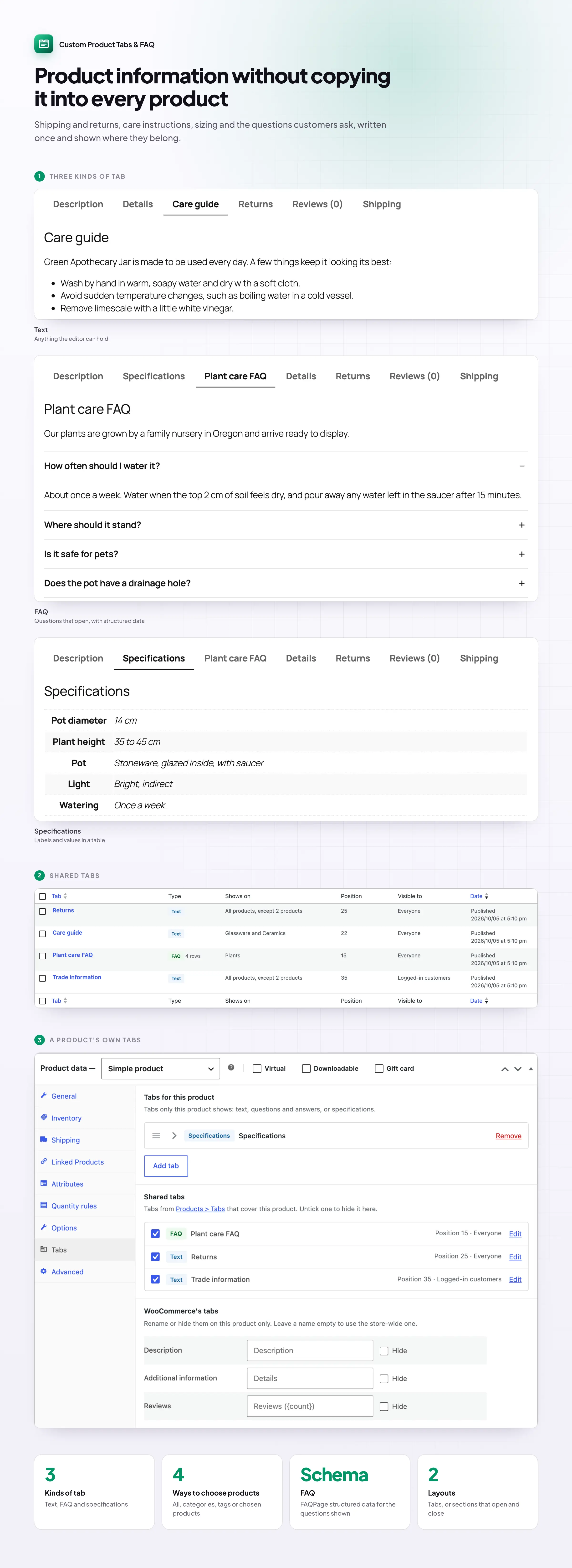Click the drag handle on Specifications tab row
Image resolution: width=572 pixels, height=1568 pixels.
pyautogui.click(x=156, y=1135)
